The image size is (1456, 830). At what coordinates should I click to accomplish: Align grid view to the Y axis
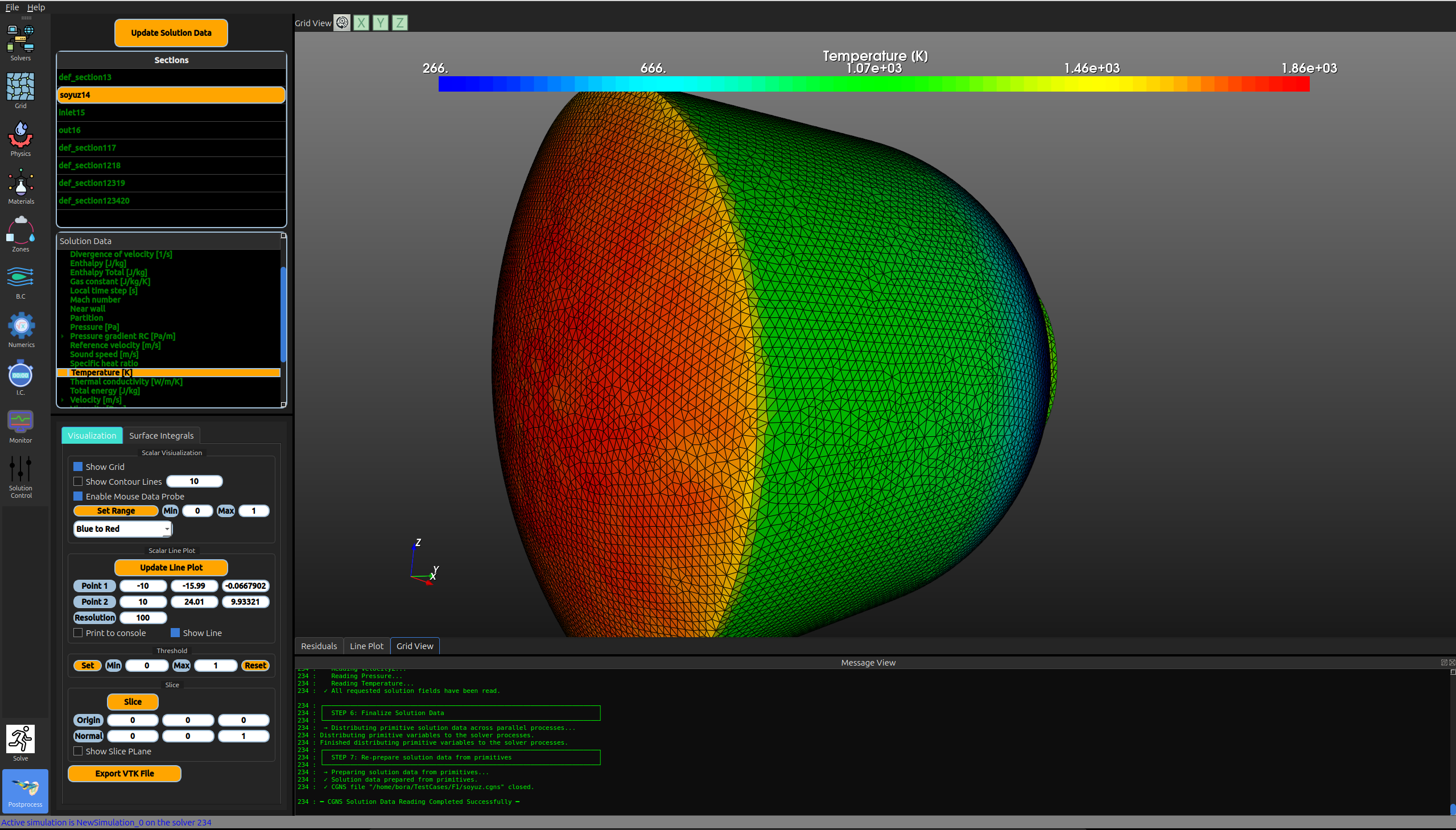(x=380, y=23)
